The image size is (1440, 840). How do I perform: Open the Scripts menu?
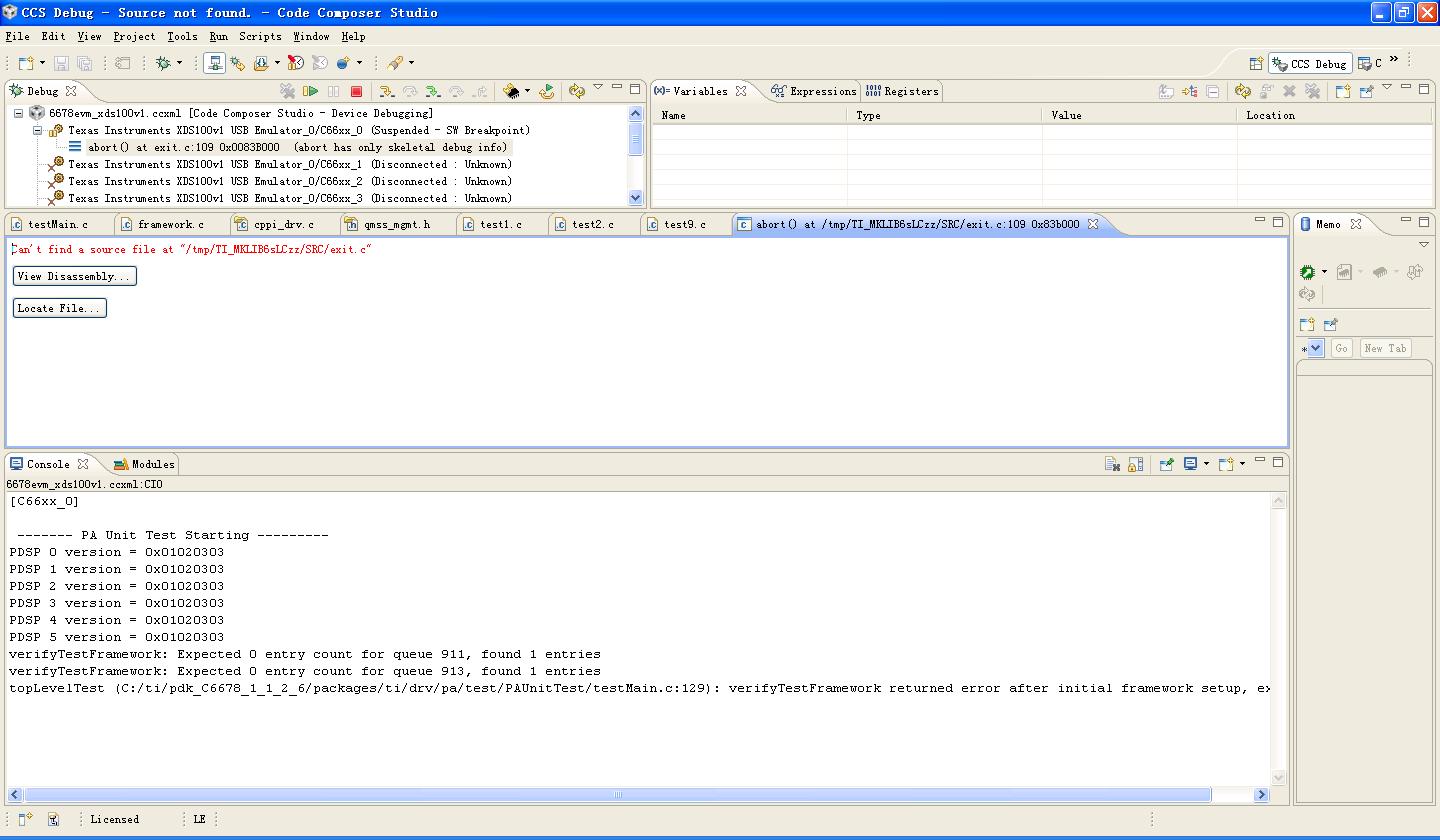[260, 36]
